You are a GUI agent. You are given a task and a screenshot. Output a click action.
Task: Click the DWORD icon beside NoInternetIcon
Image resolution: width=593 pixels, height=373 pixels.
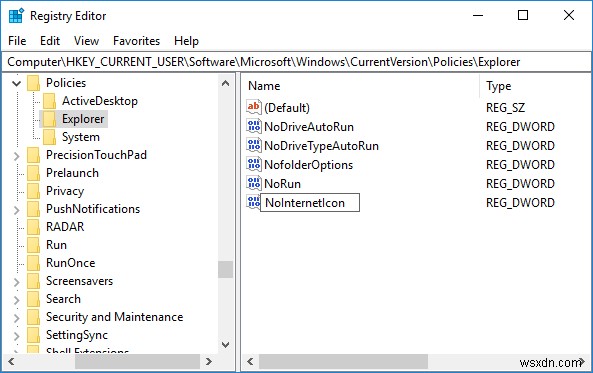[x=253, y=202]
